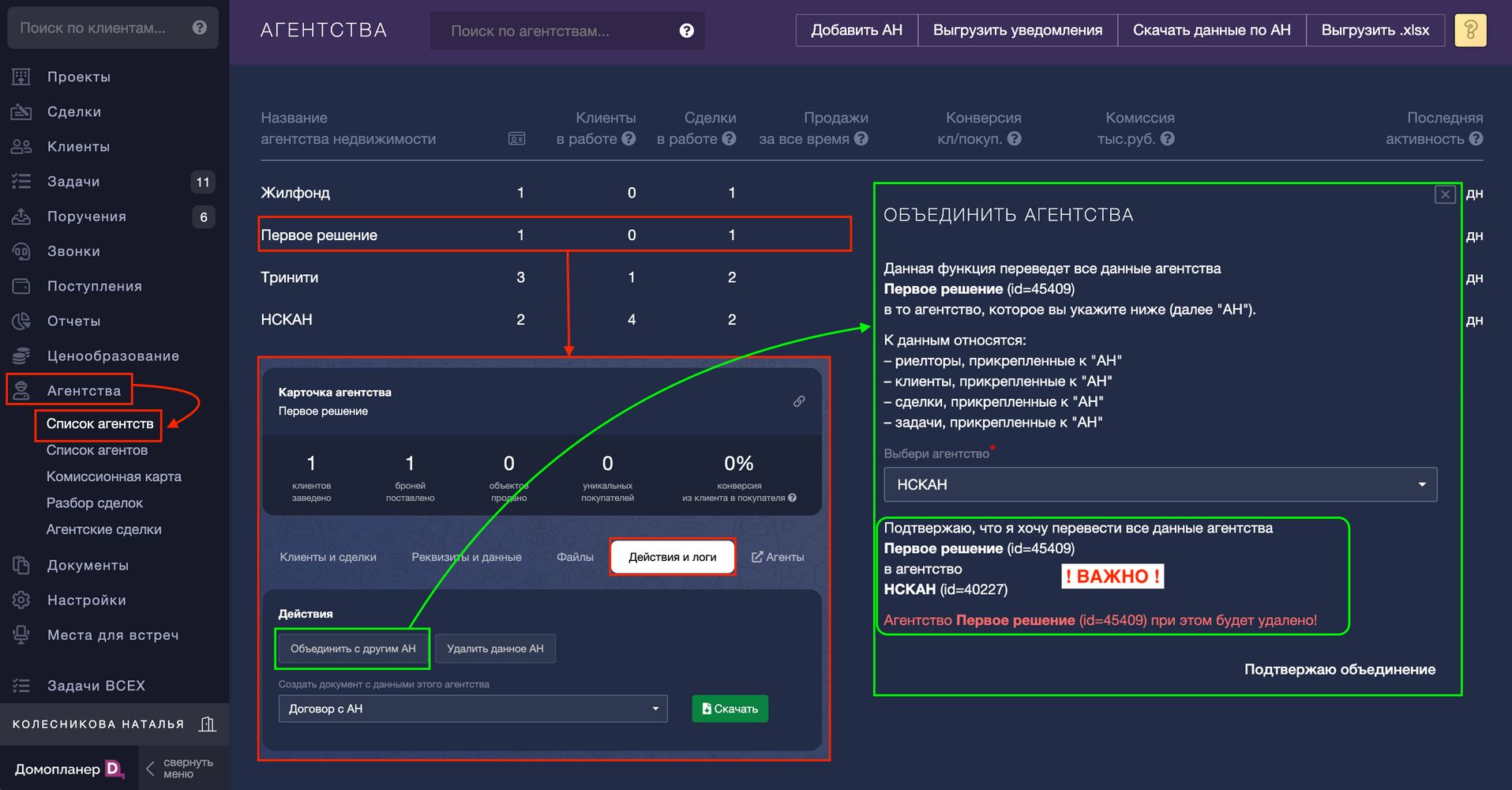Open Разбор сделок submenu item
This screenshot has height=790, width=1512.
point(95,503)
